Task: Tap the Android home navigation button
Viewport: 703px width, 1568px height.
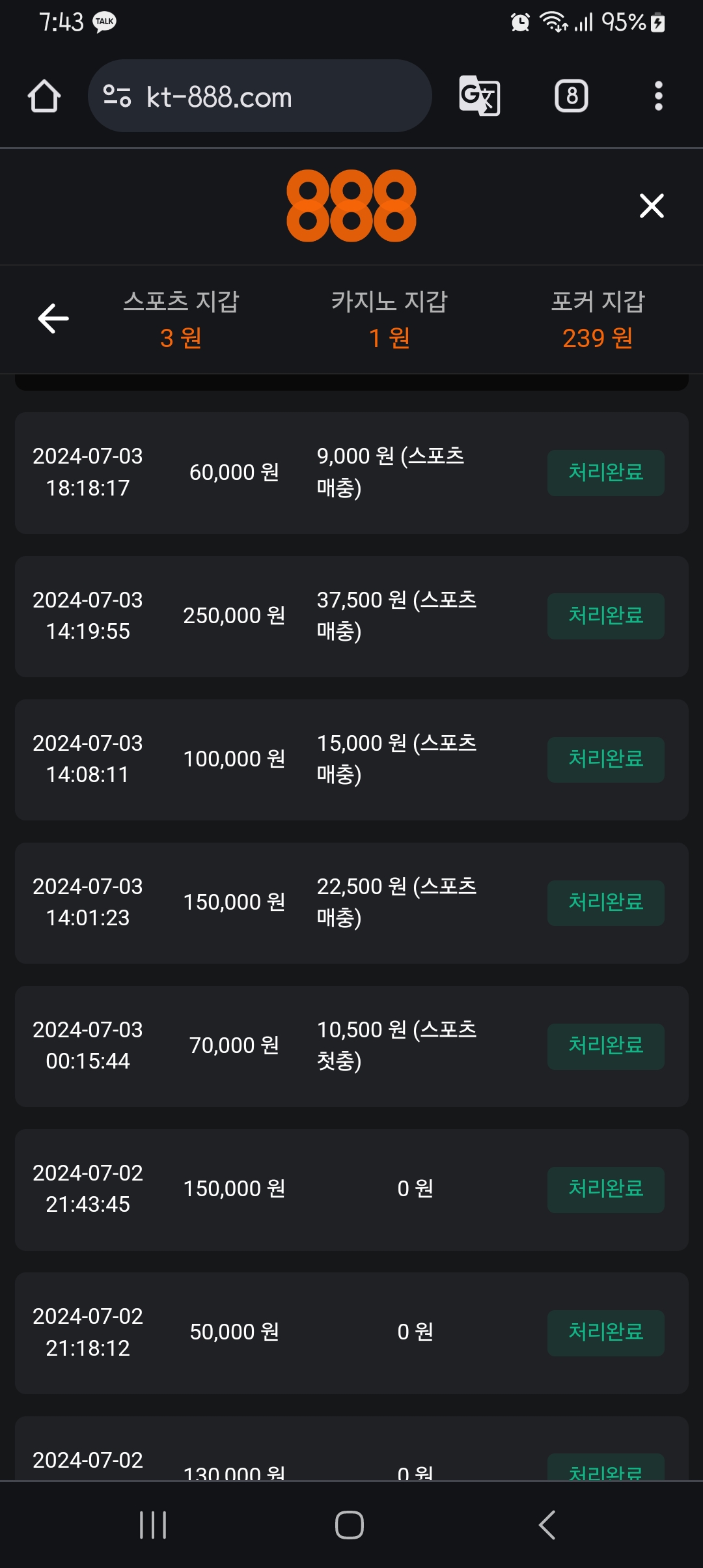Action: coord(350,1524)
